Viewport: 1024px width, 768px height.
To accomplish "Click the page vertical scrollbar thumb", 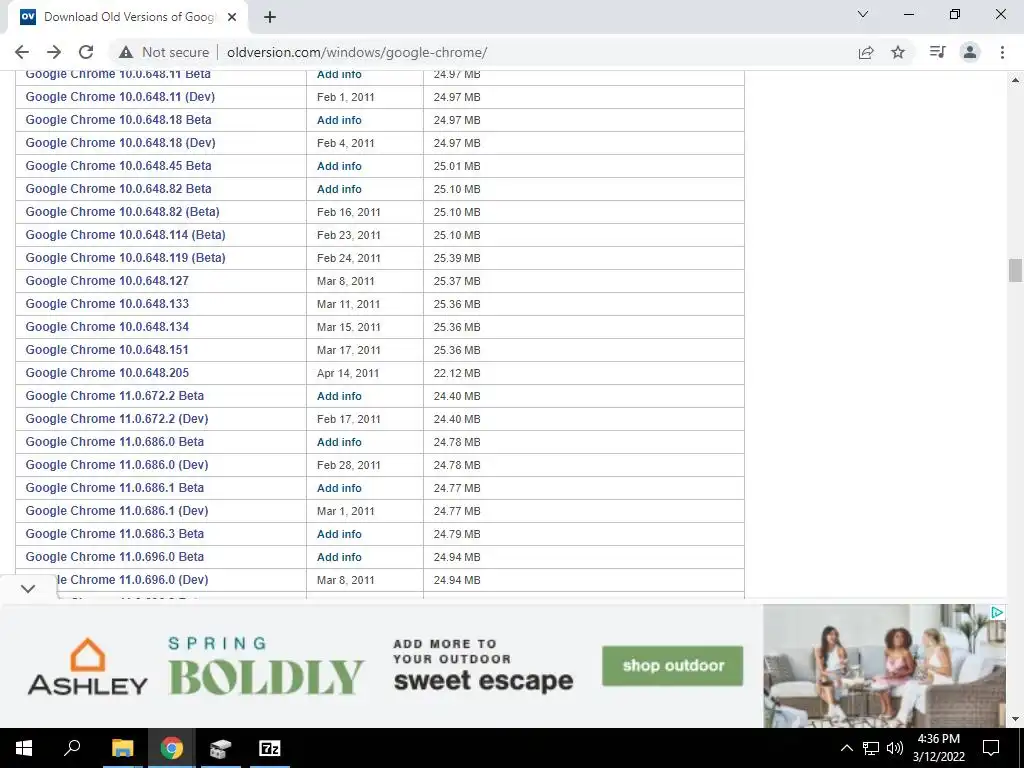I will (1015, 270).
